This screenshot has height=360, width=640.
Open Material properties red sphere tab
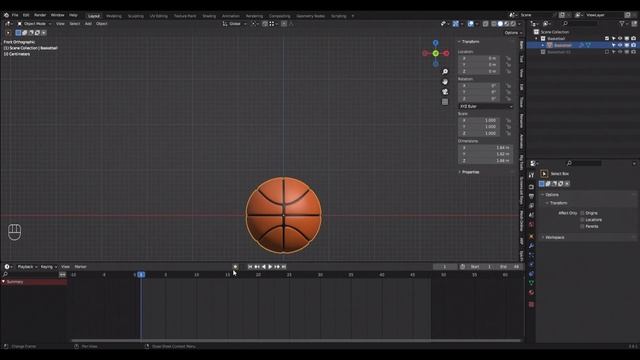coord(531,293)
